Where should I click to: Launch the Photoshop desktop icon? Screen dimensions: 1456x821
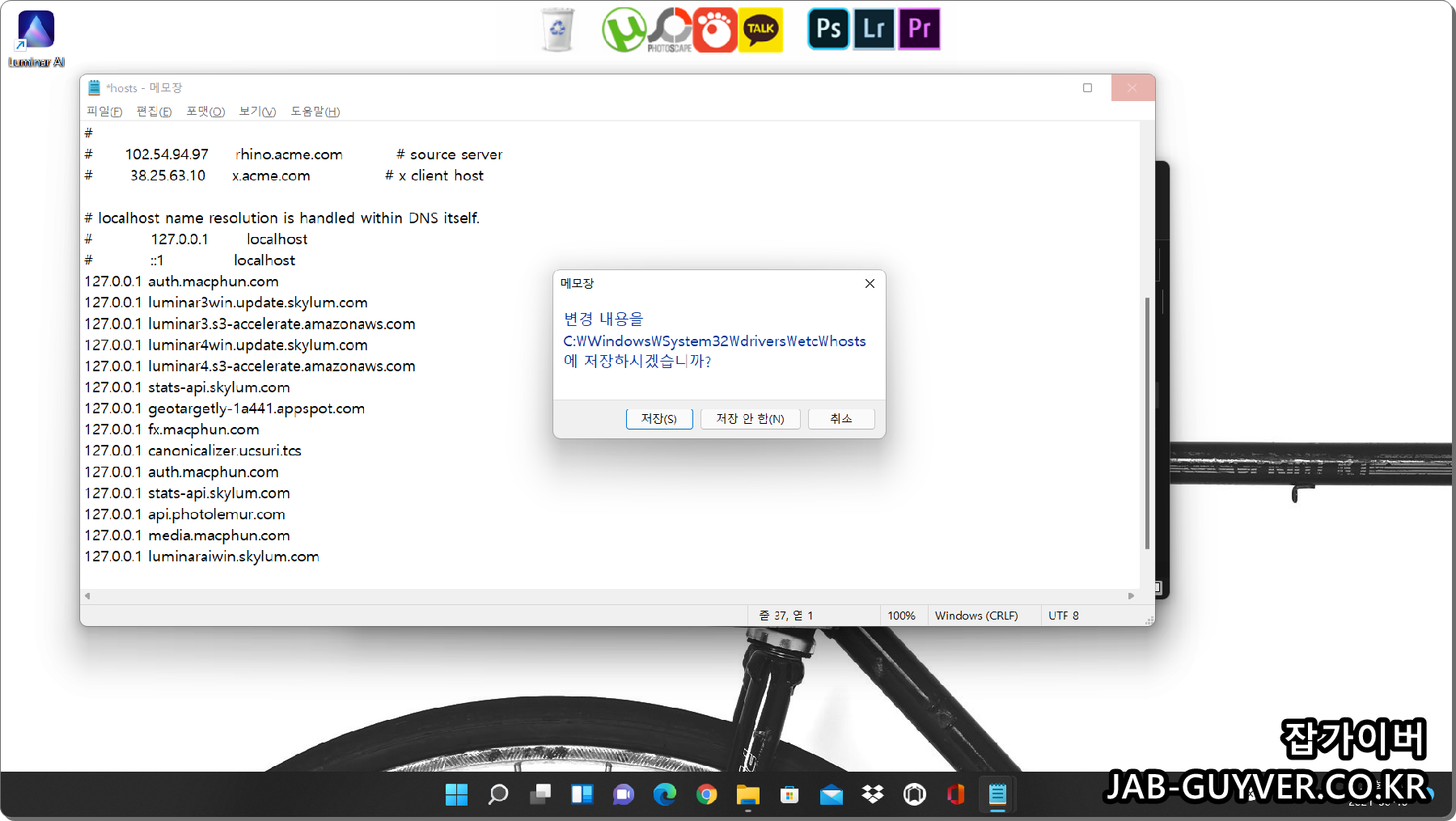pos(828,29)
